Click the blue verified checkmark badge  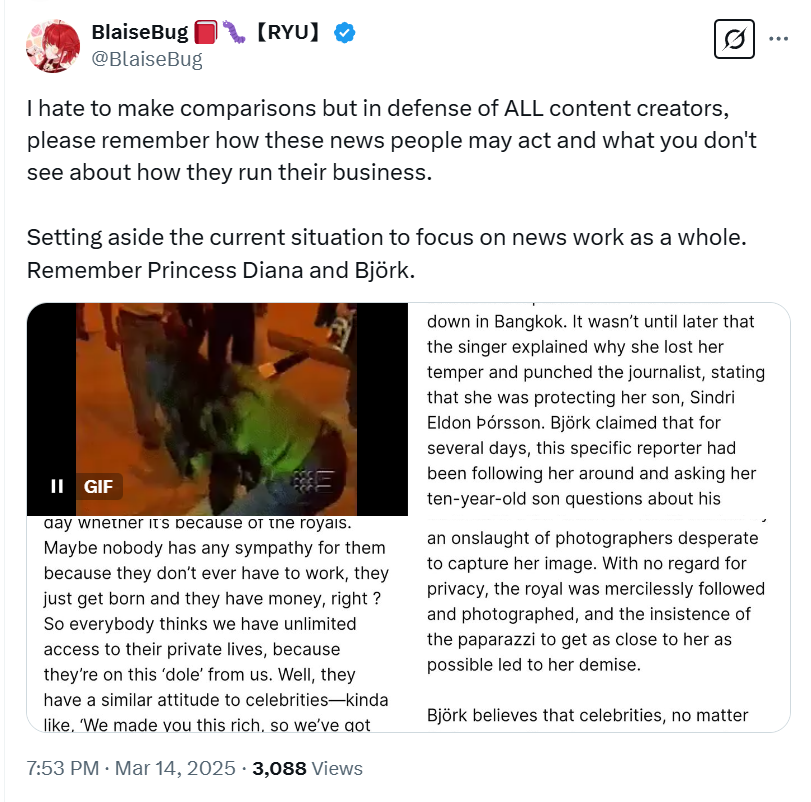pyautogui.click(x=344, y=33)
